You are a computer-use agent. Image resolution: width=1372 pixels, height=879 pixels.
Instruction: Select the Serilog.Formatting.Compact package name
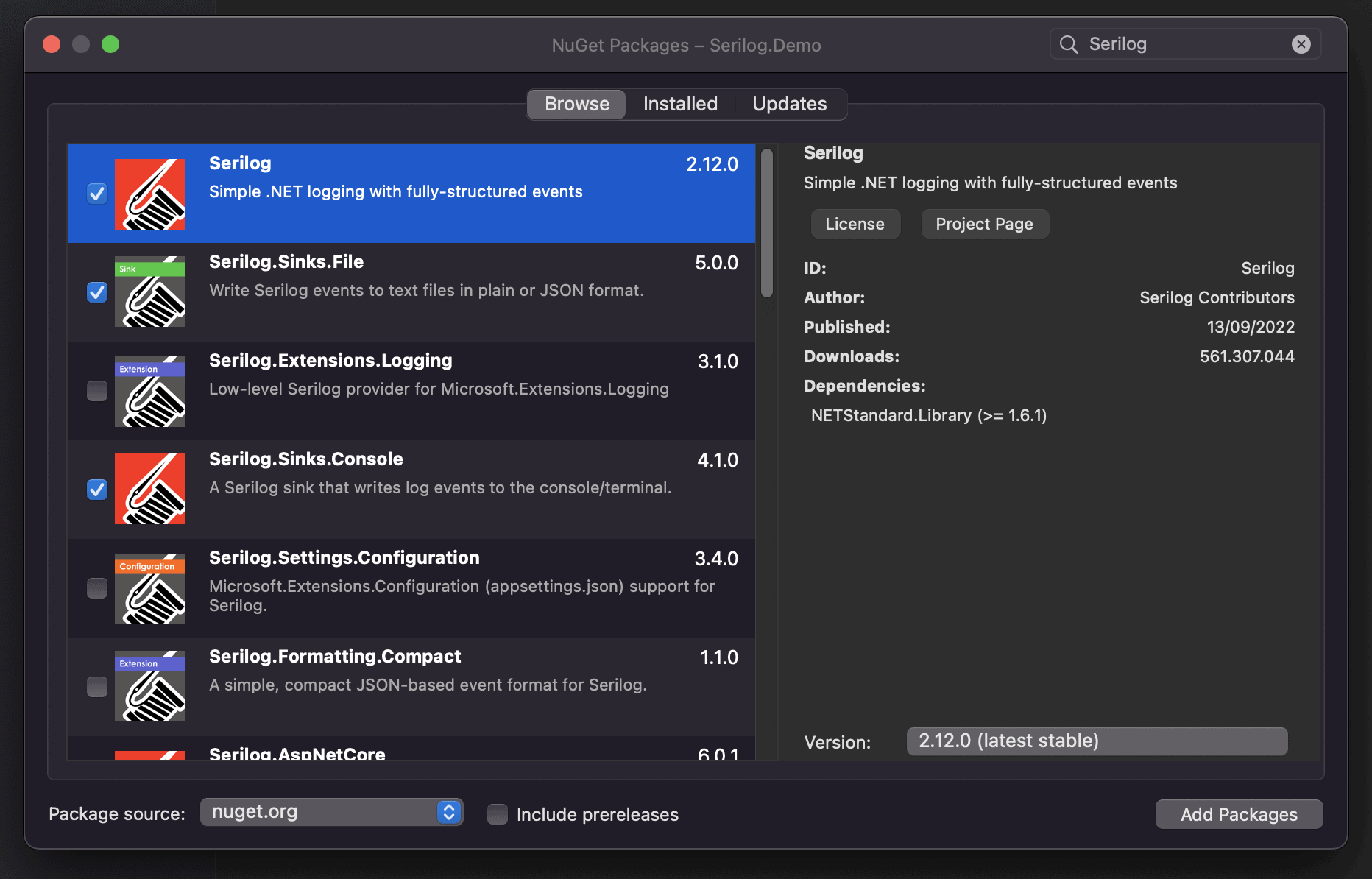(335, 657)
